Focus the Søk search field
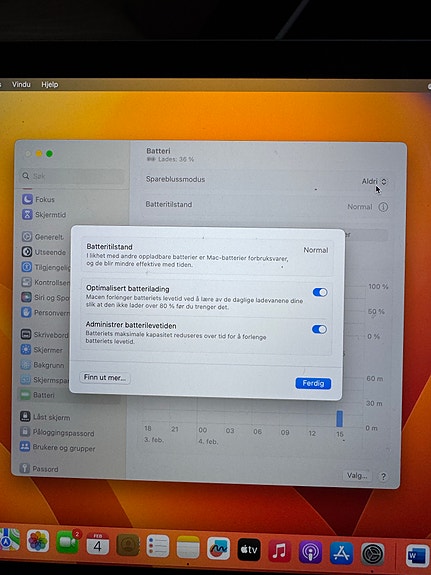Viewport: 431px width, 575px height. [72, 176]
